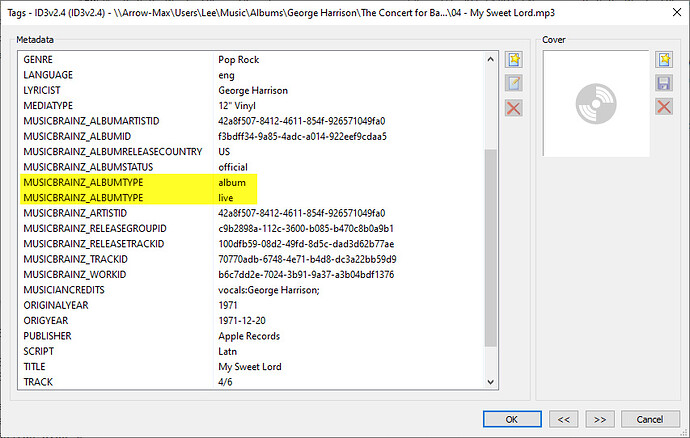This screenshot has width=690, height=438.
Task: Select the MUSICBRAINZ_RELEASETRACKID row
Action: 251,244
